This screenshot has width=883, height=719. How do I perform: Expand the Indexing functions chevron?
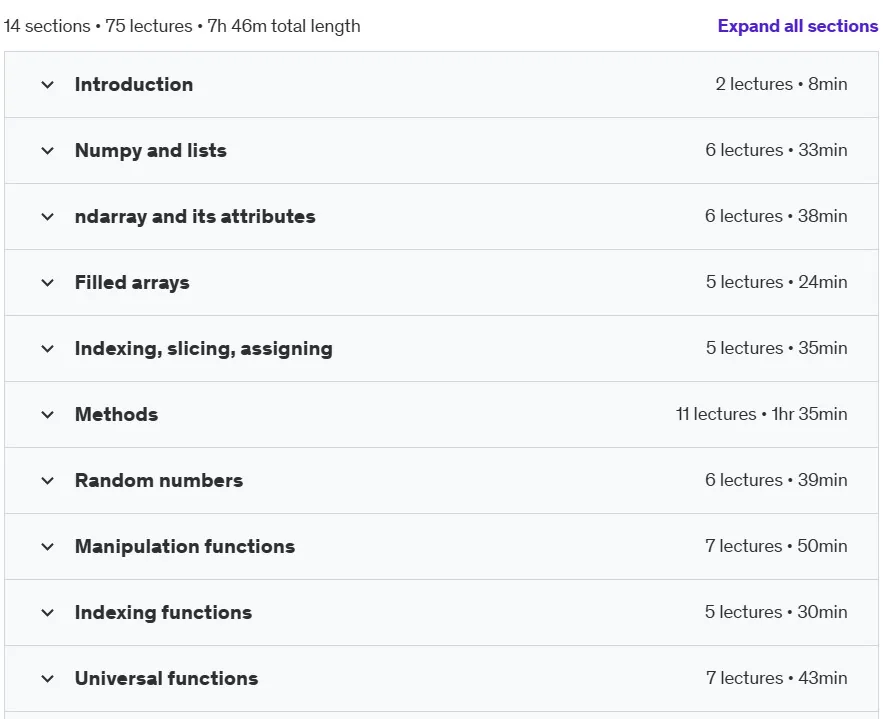[48, 612]
